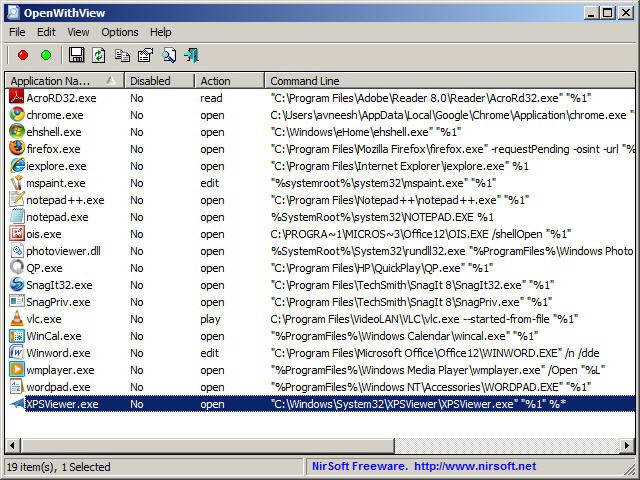The image size is (640, 480).
Task: Click the SnagIt32.exe icon
Action: (16, 284)
